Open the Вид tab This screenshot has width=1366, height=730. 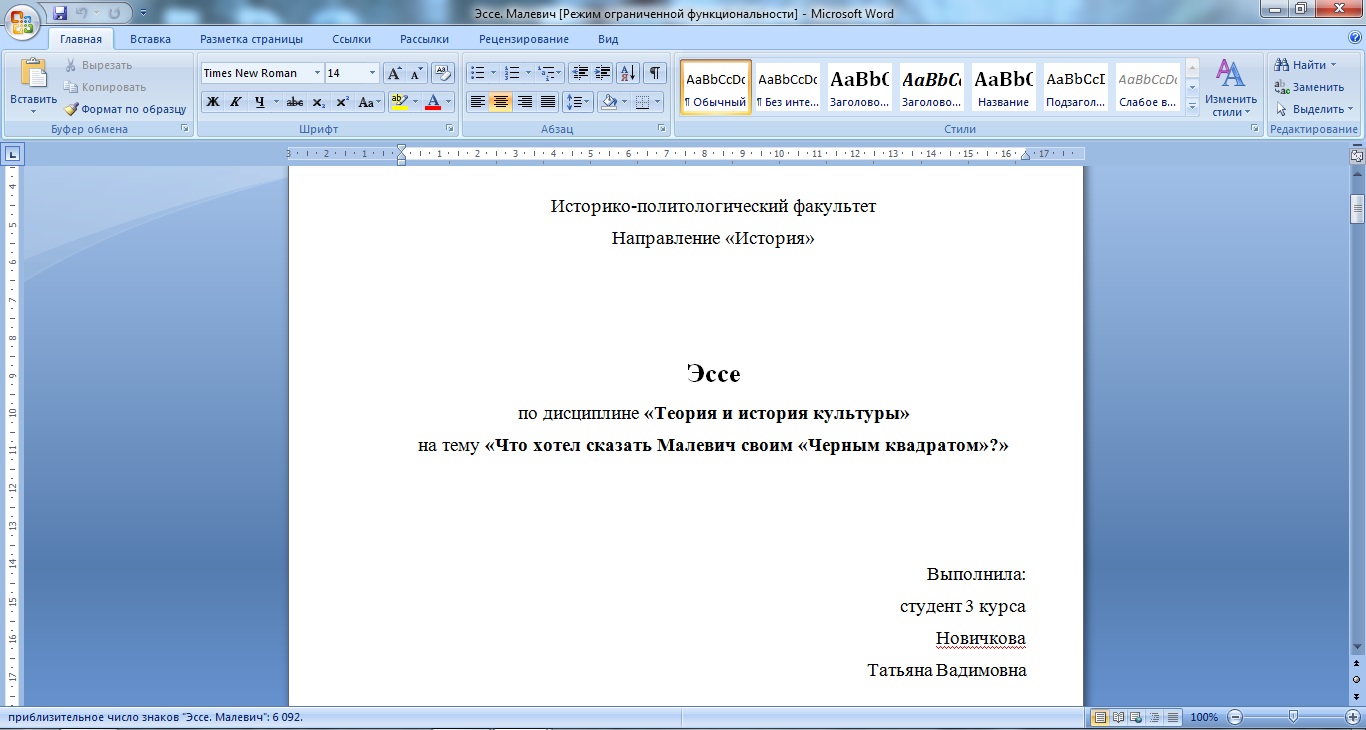(608, 39)
